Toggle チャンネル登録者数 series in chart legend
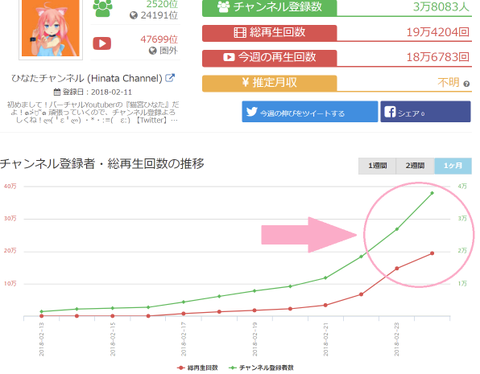 [x=261, y=368]
